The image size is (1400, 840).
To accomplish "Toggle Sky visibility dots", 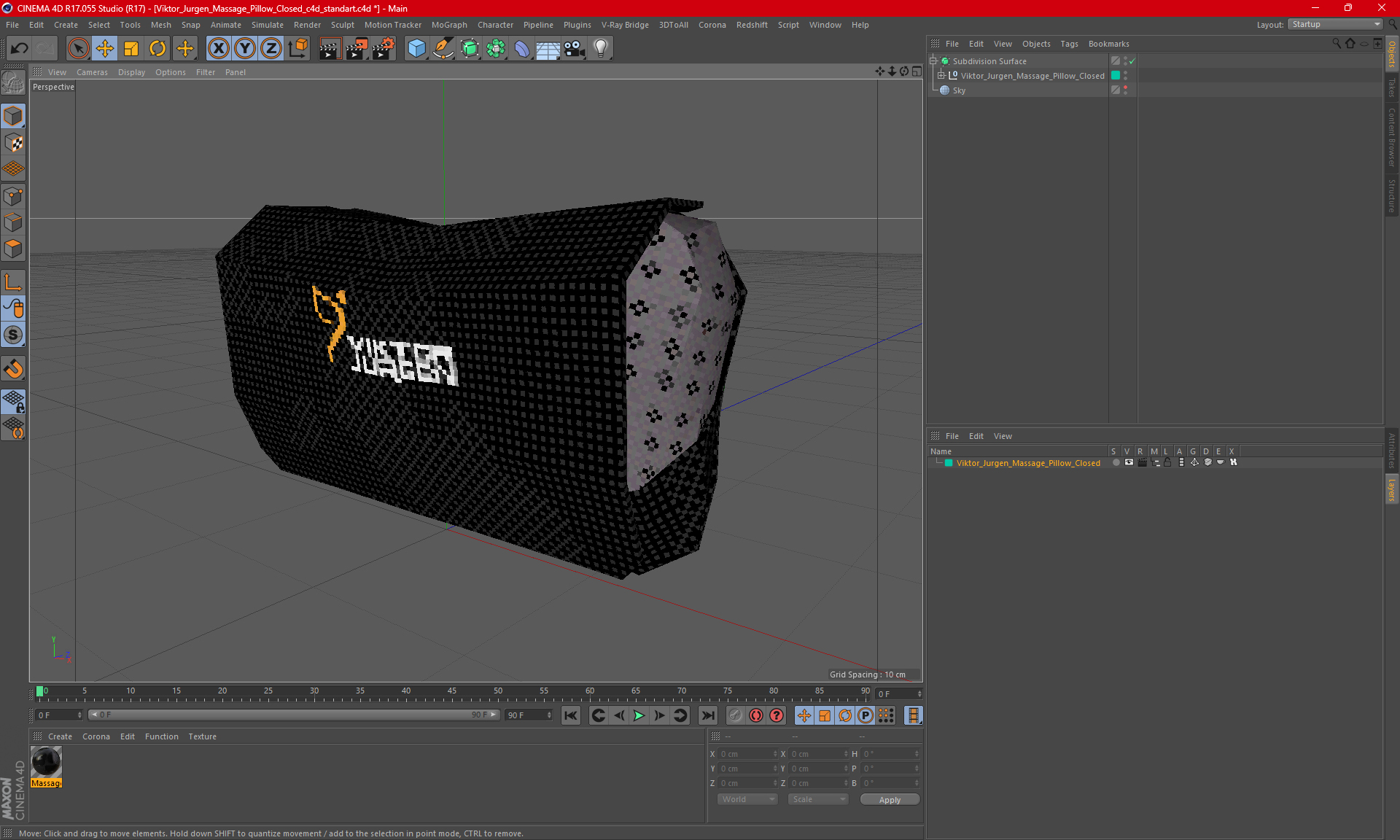I will [1125, 90].
